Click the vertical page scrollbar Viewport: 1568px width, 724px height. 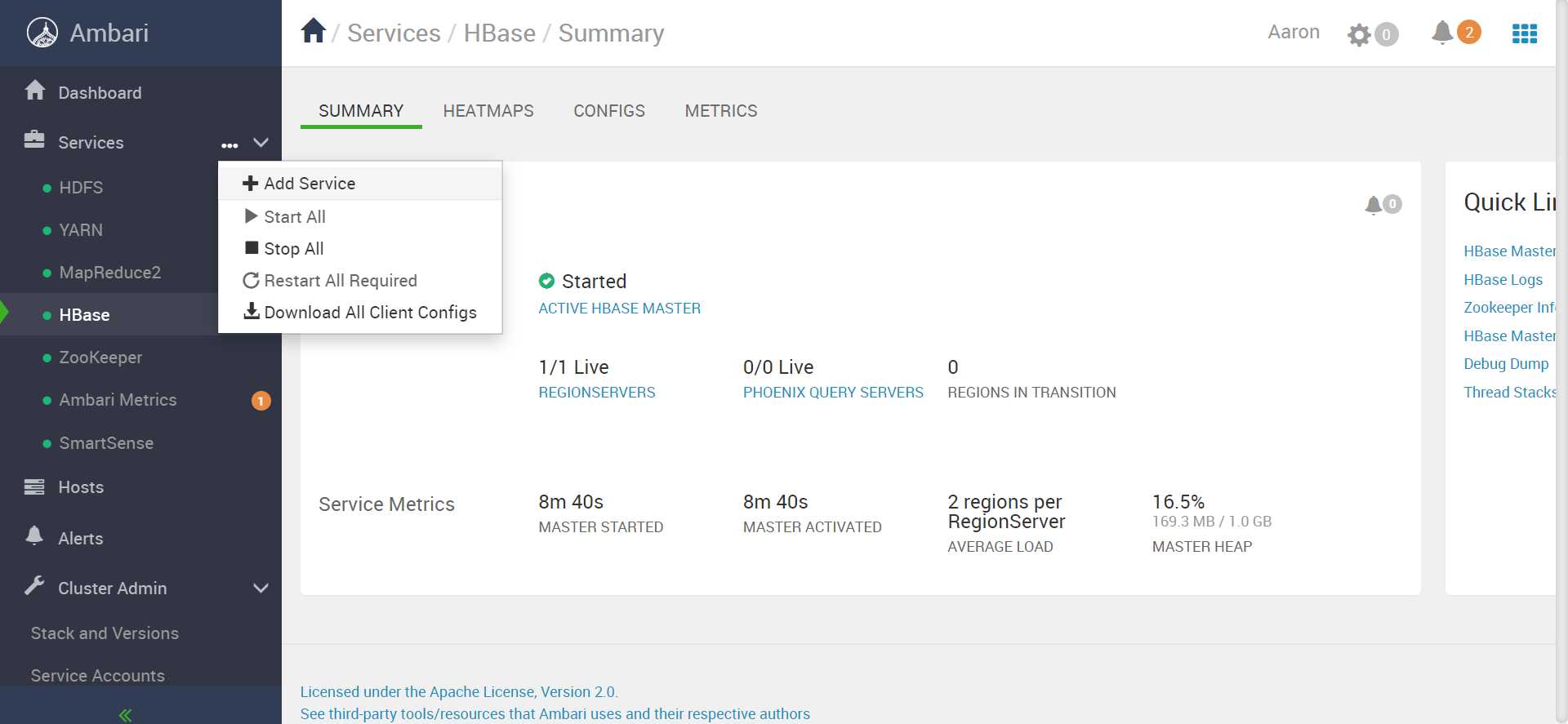1561,362
